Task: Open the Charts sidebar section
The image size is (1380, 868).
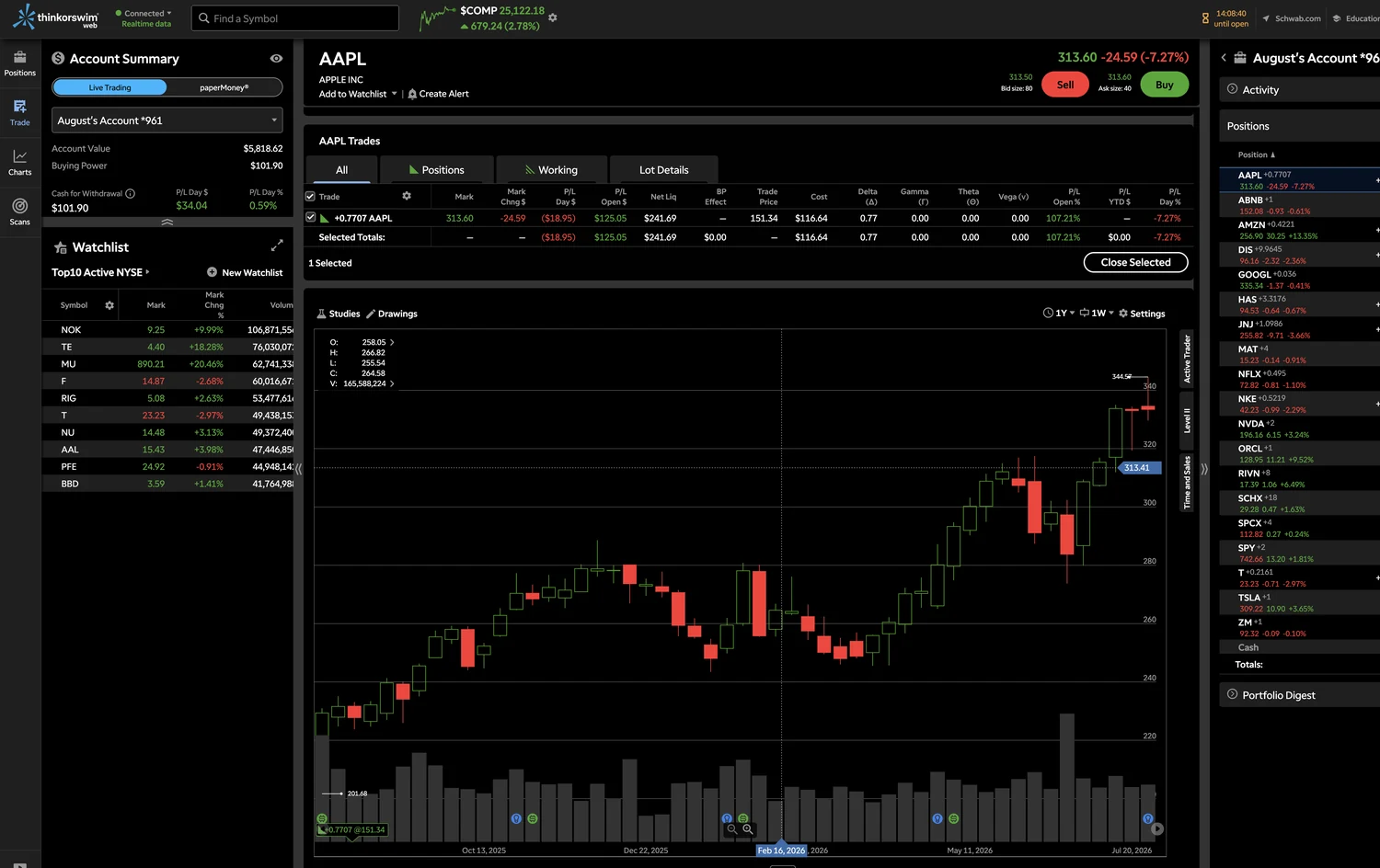Action: 19,163
